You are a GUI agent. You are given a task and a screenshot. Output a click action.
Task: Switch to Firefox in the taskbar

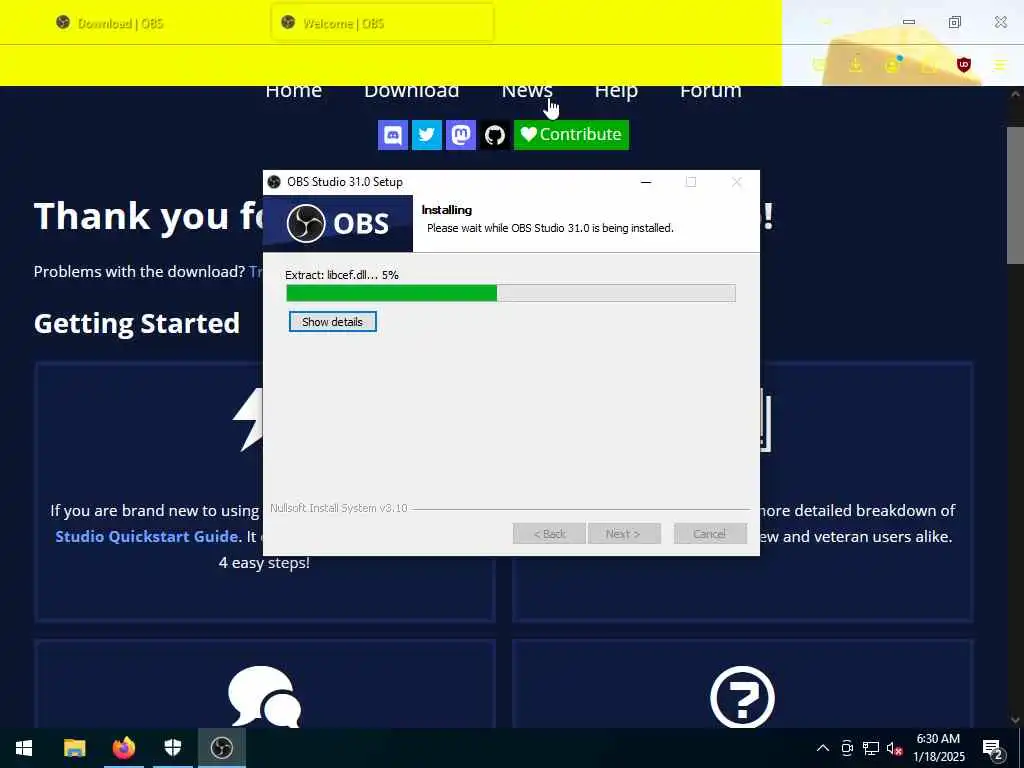click(123, 748)
